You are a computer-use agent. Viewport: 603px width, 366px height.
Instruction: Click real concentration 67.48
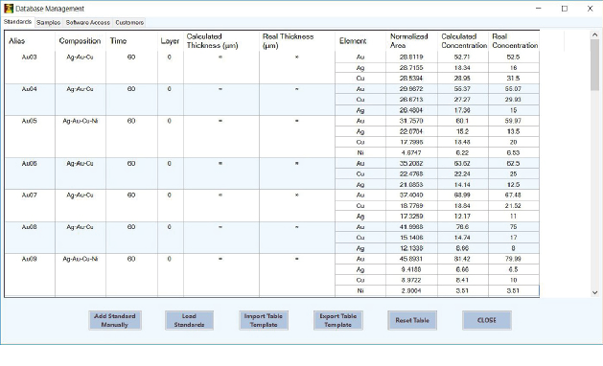click(514, 195)
